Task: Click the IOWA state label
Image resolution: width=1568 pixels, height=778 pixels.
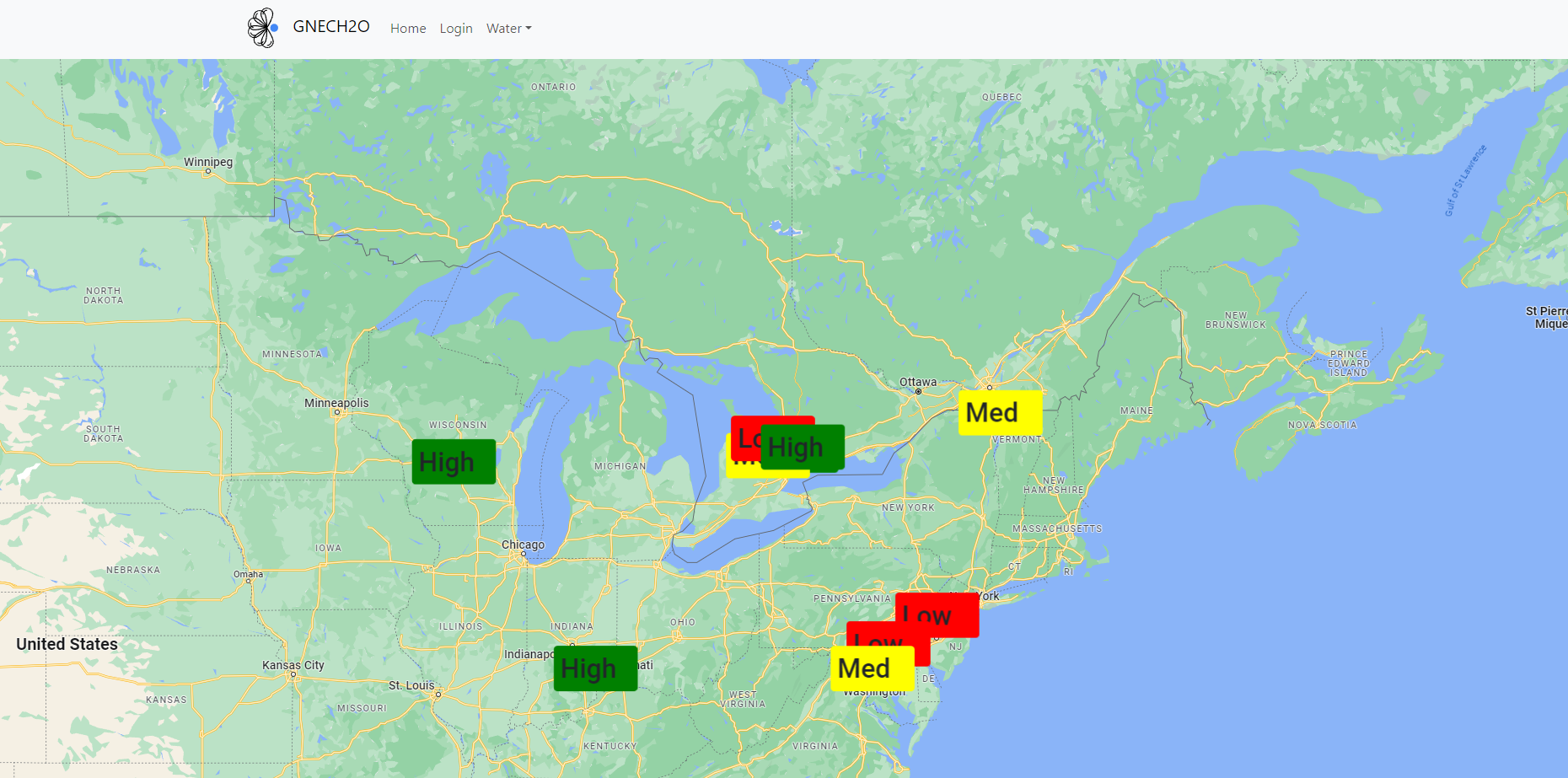Action: [329, 548]
